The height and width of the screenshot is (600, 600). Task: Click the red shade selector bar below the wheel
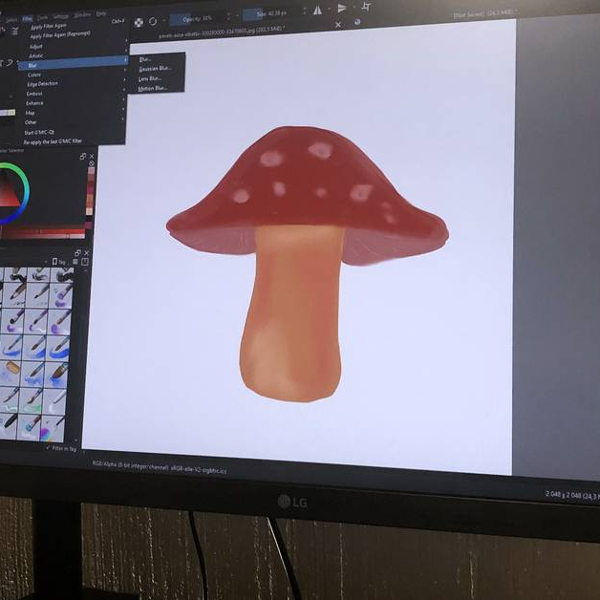[43, 232]
